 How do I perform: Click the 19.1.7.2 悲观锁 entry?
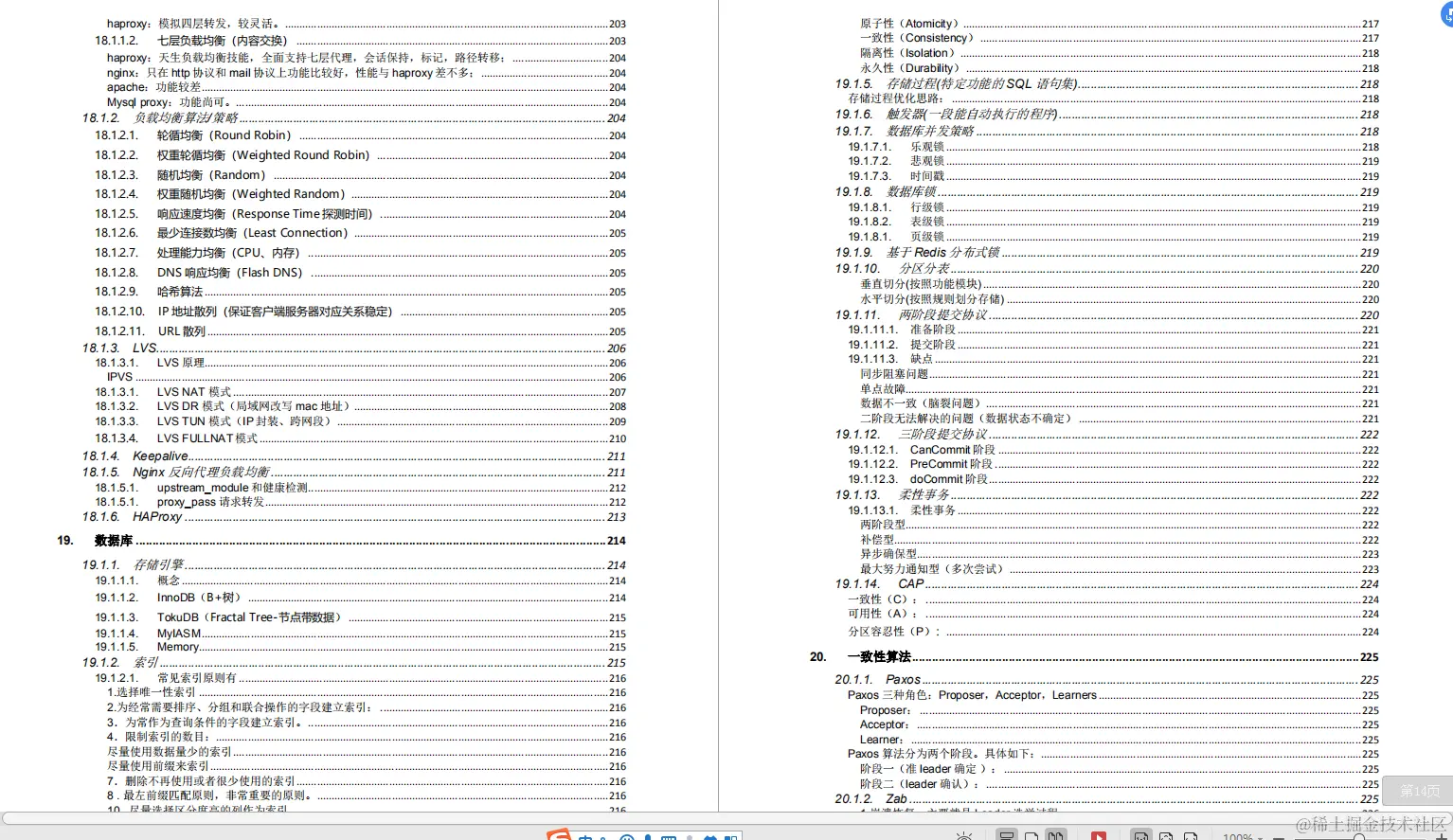coord(1113,161)
